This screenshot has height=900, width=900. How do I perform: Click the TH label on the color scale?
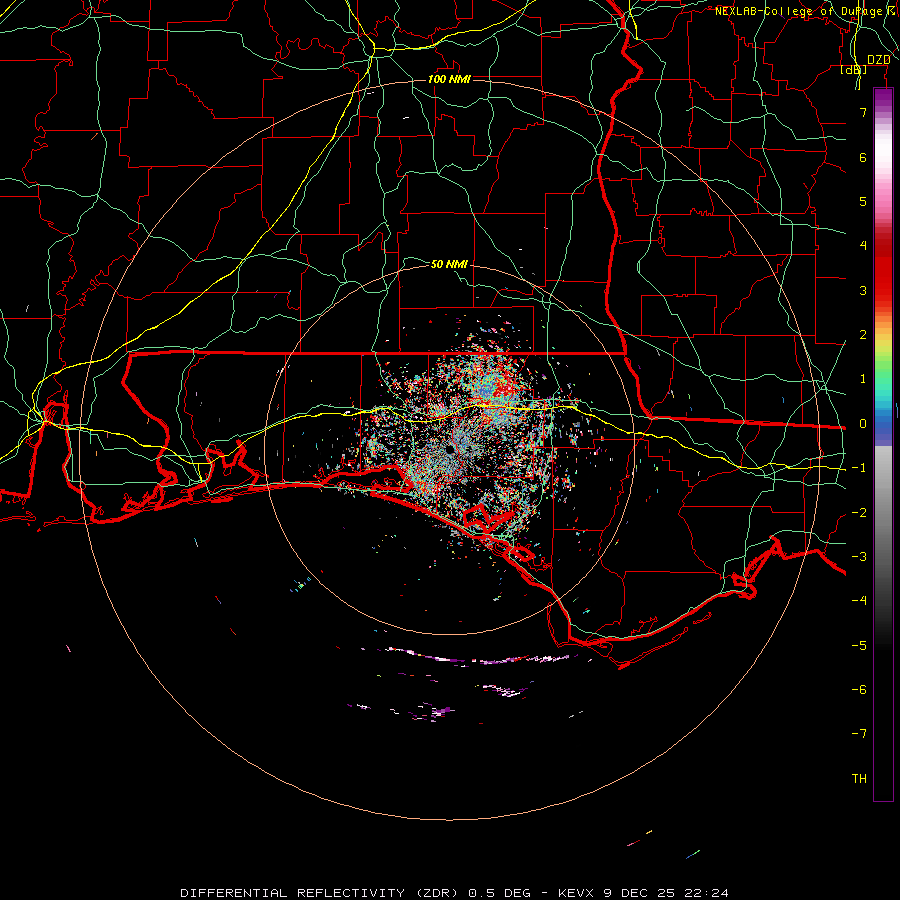pyautogui.click(x=859, y=779)
